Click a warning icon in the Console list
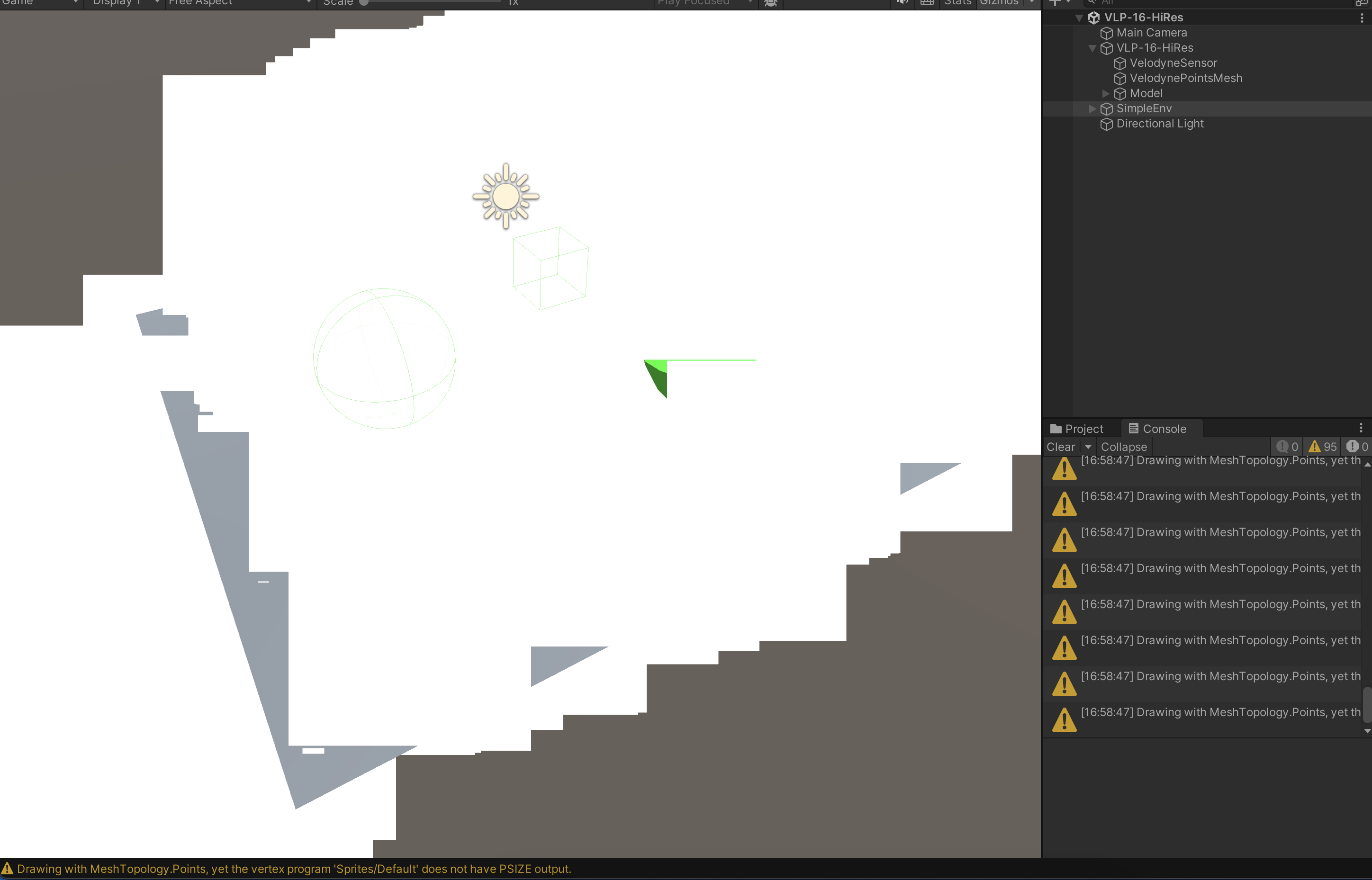 [1064, 470]
